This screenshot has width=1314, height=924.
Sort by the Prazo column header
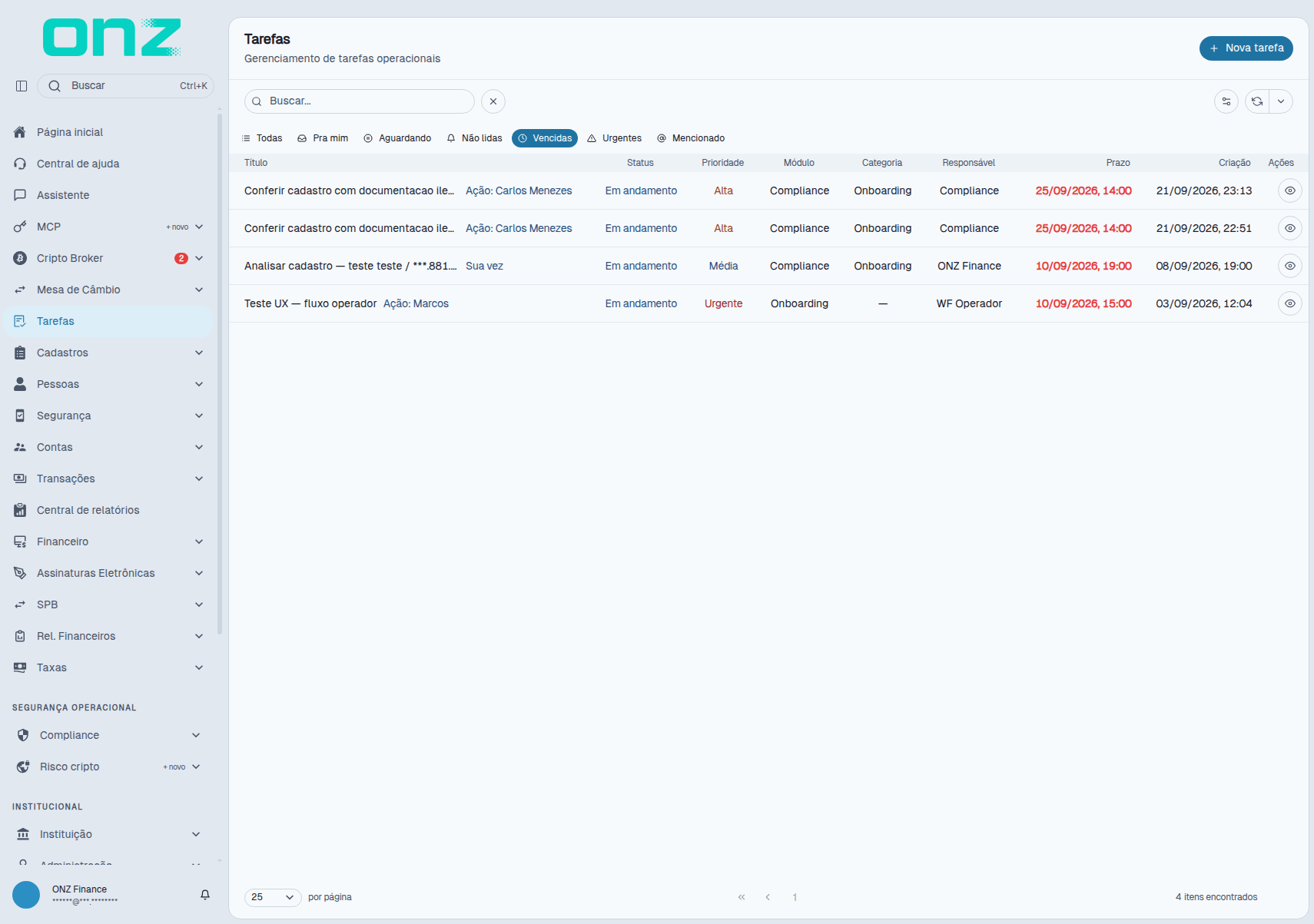1118,163
